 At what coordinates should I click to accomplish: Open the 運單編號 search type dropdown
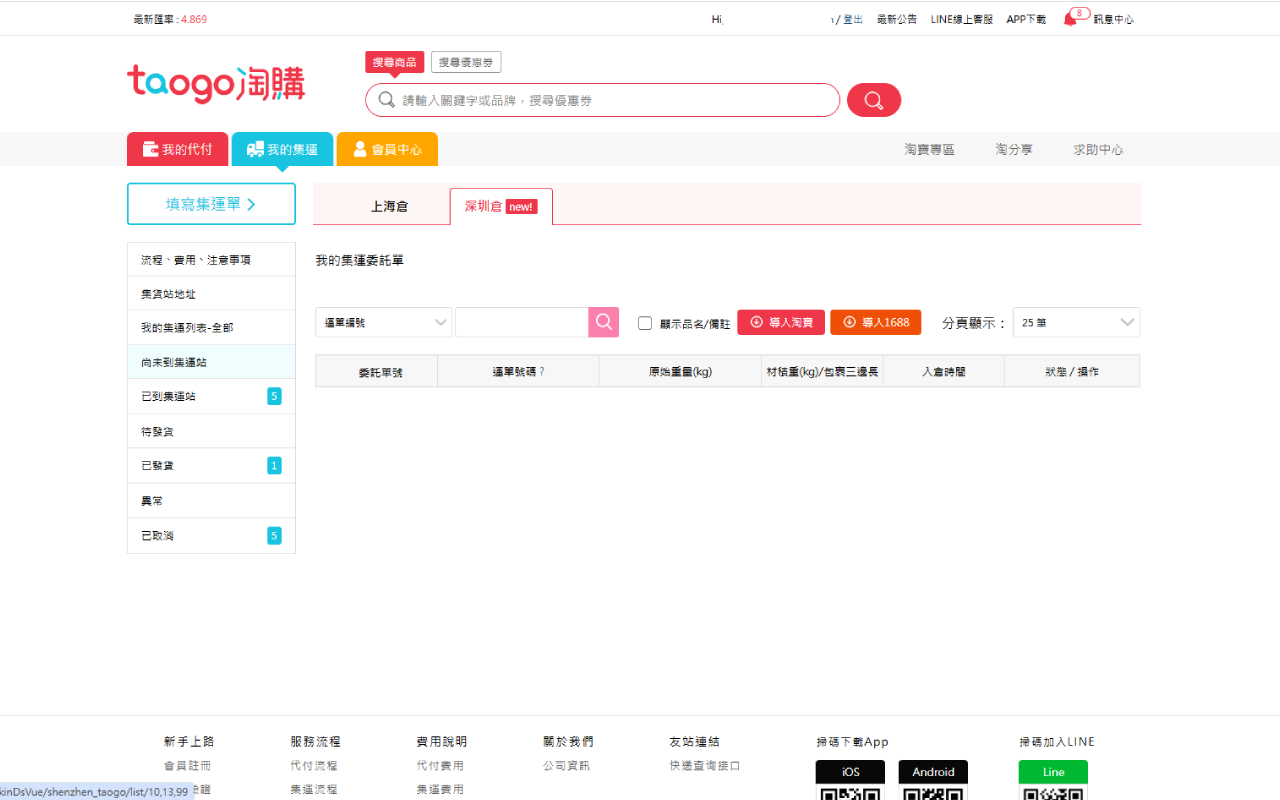coord(384,322)
